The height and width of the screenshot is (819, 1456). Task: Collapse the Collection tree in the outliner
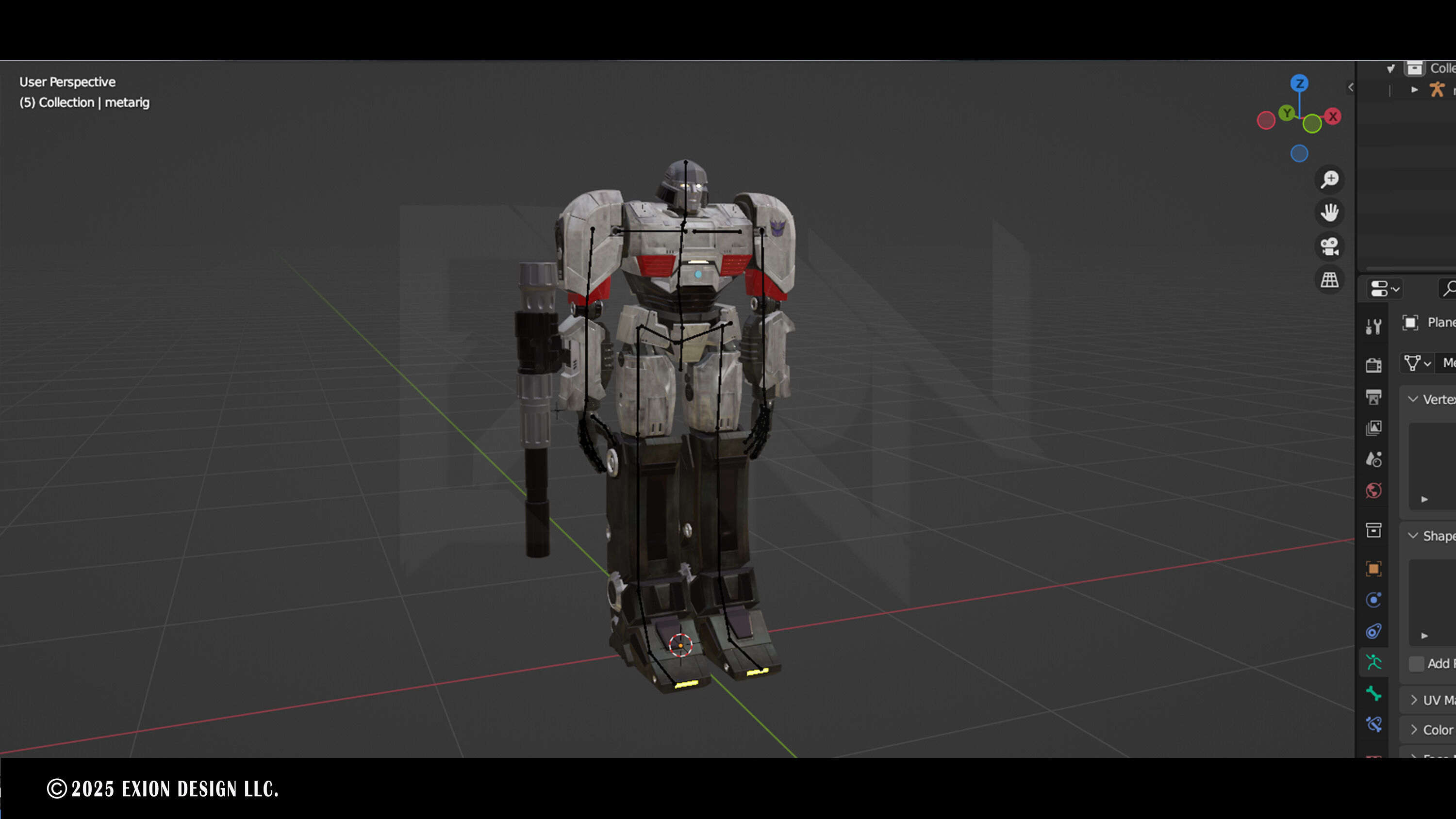(x=1390, y=69)
